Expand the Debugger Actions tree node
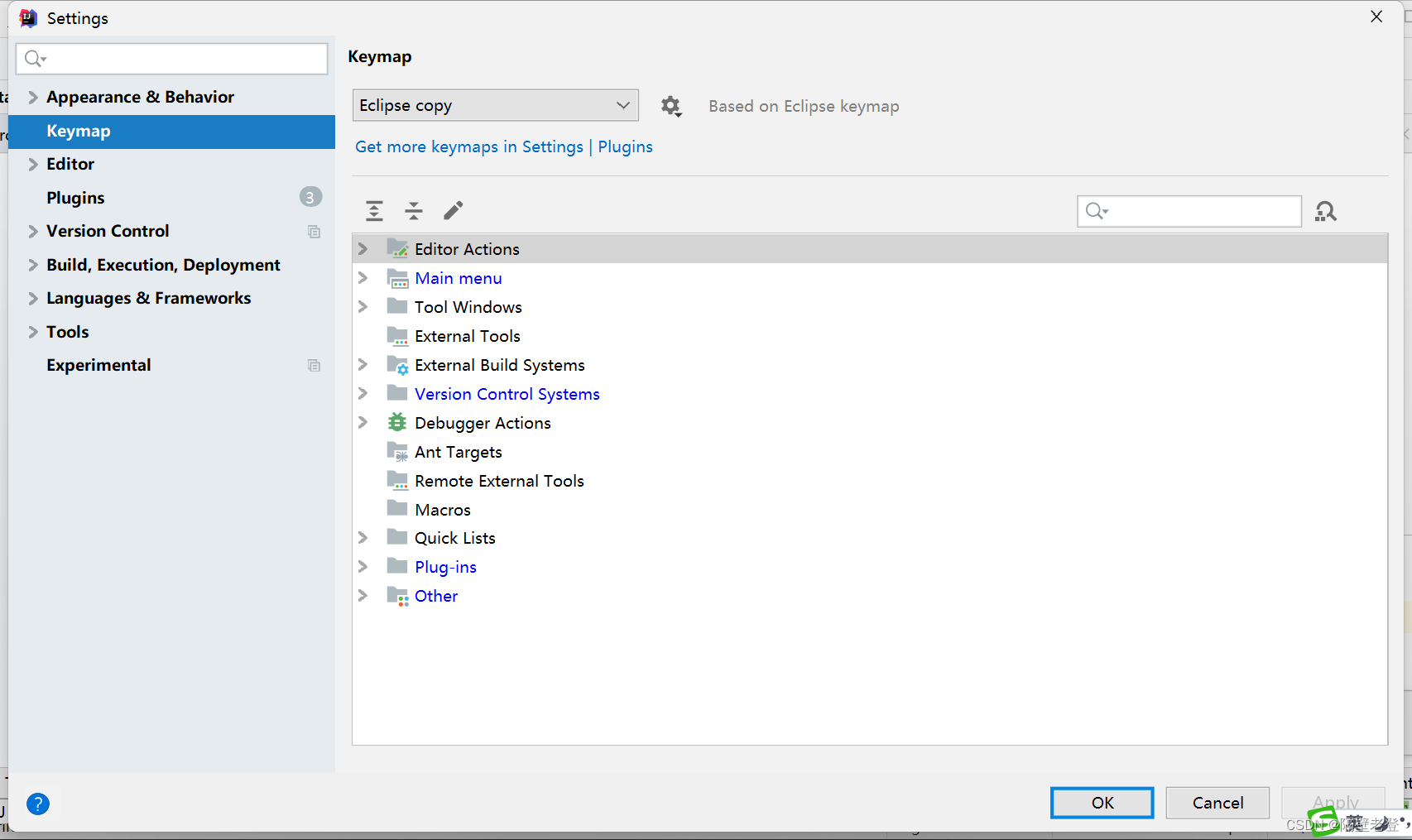The image size is (1412, 840). coord(363,422)
